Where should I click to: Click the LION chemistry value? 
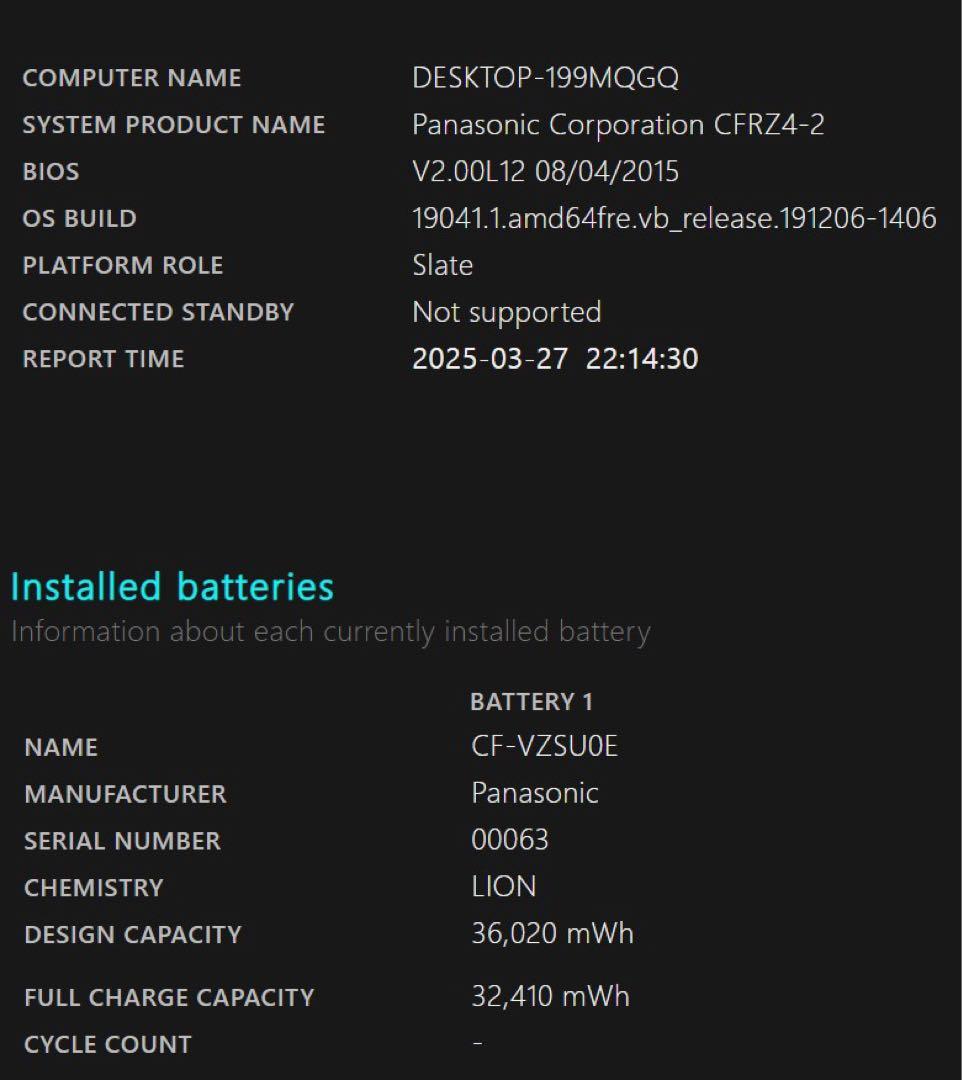click(x=503, y=887)
